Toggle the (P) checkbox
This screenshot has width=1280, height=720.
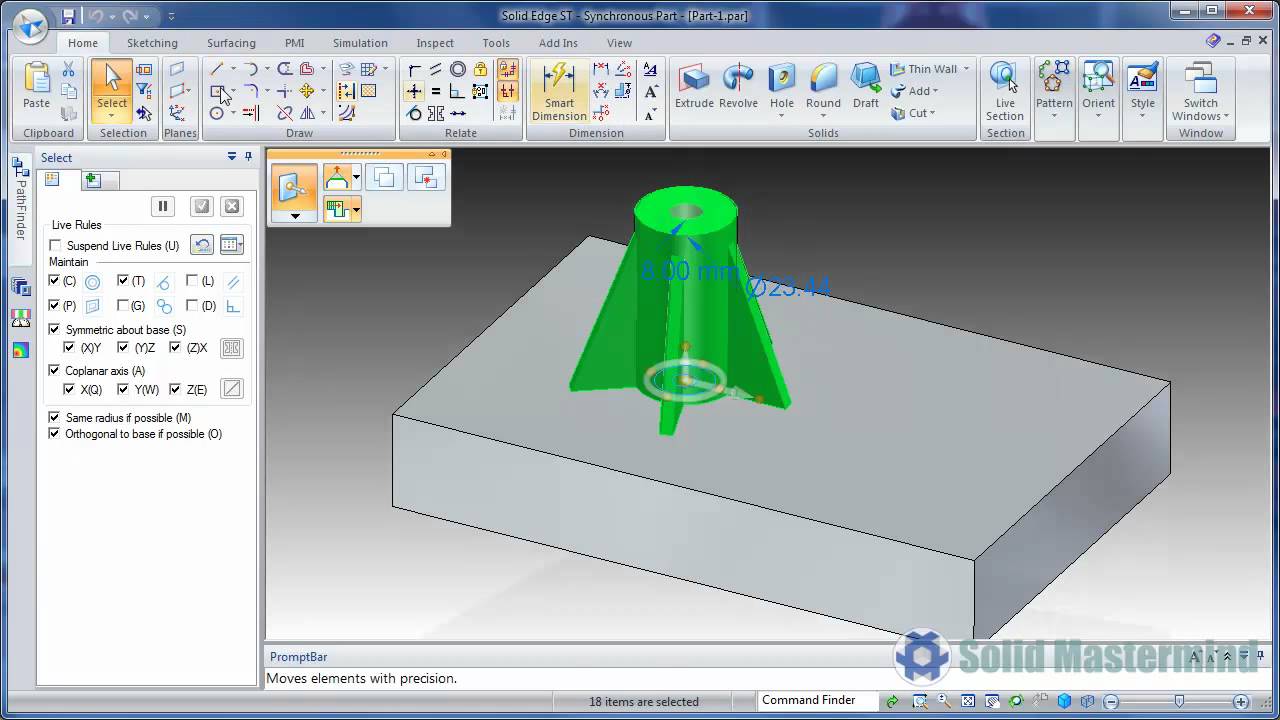pyautogui.click(x=55, y=305)
